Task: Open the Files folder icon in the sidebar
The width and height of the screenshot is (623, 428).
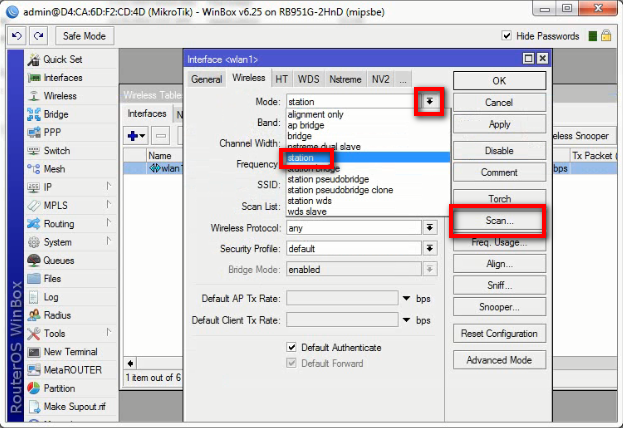Action: 34,279
